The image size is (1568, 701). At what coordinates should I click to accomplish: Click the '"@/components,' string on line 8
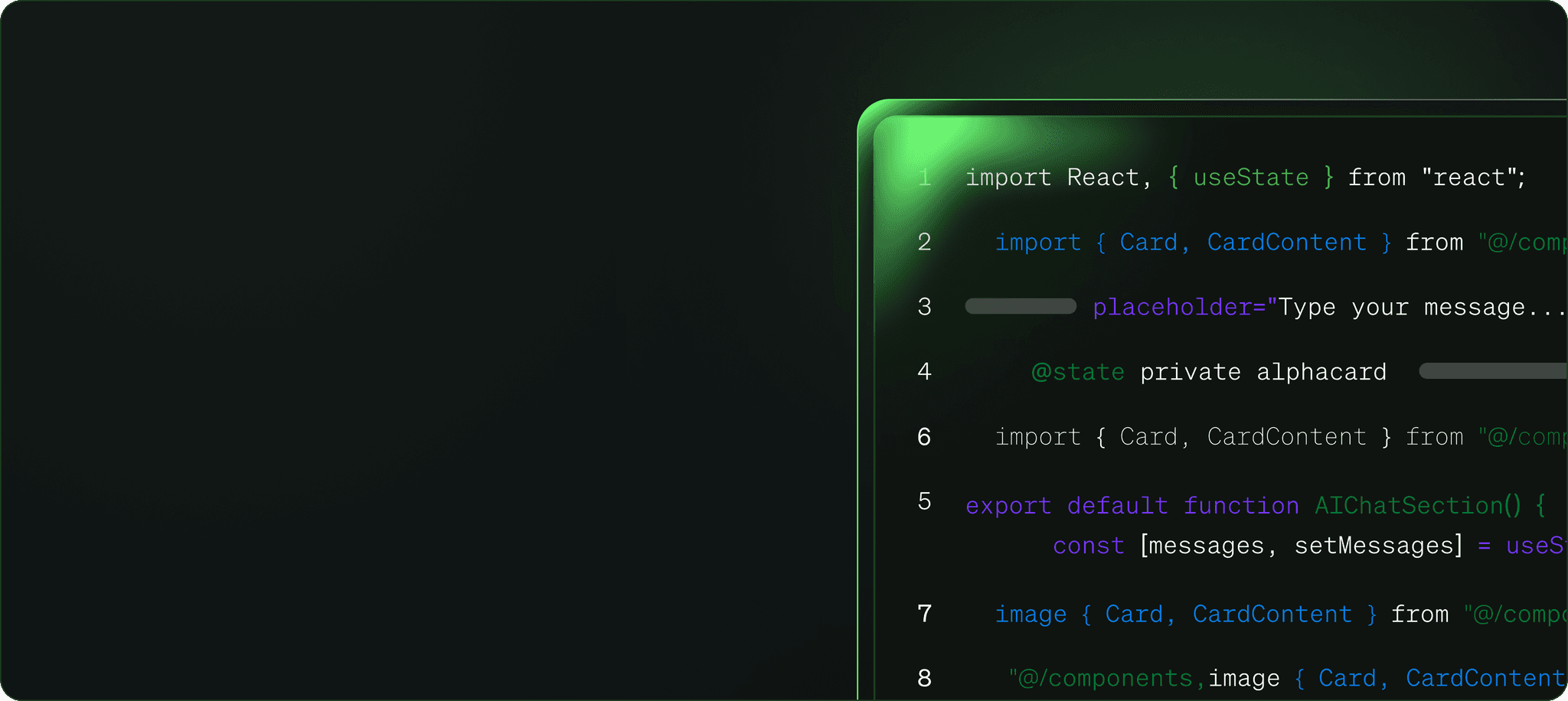coord(1107,679)
